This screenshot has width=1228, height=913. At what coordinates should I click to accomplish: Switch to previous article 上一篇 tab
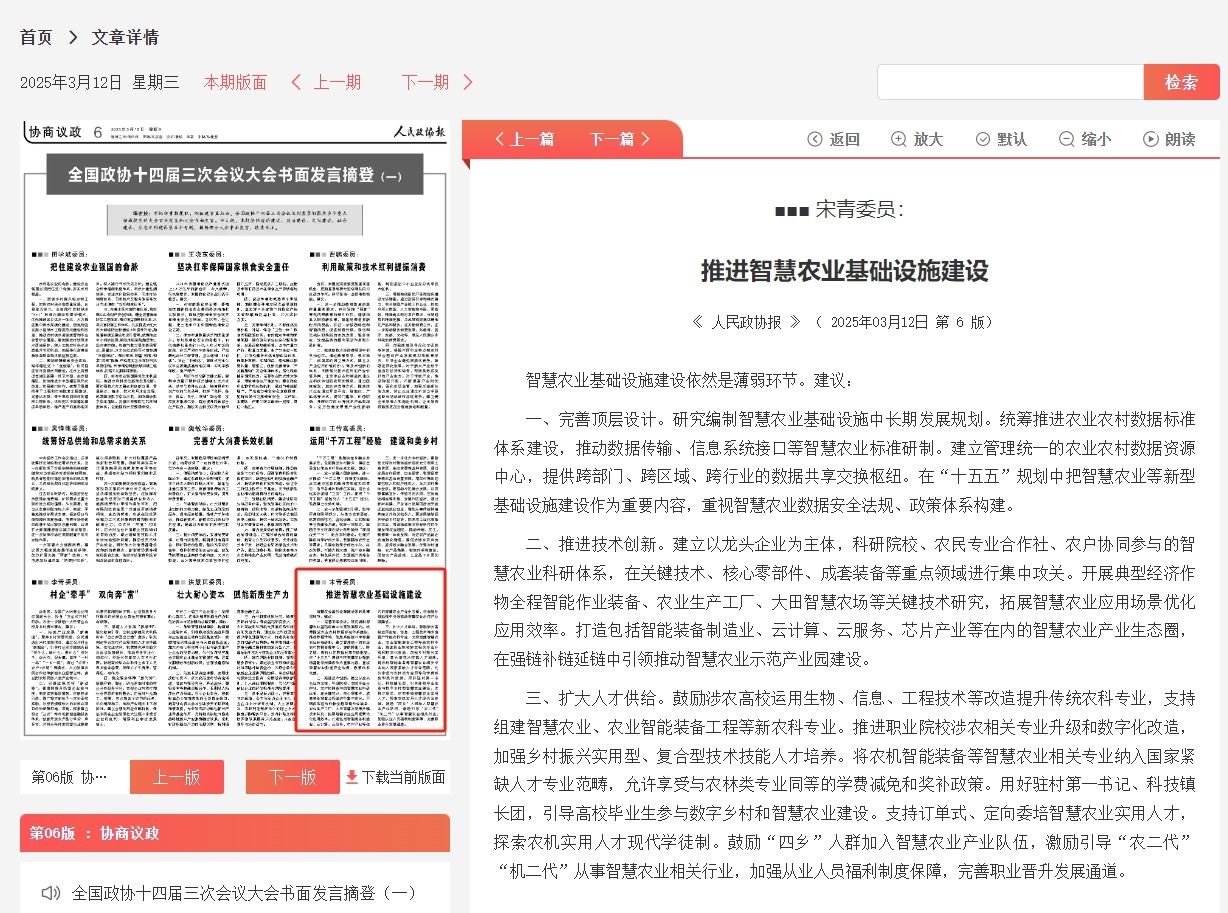524,139
